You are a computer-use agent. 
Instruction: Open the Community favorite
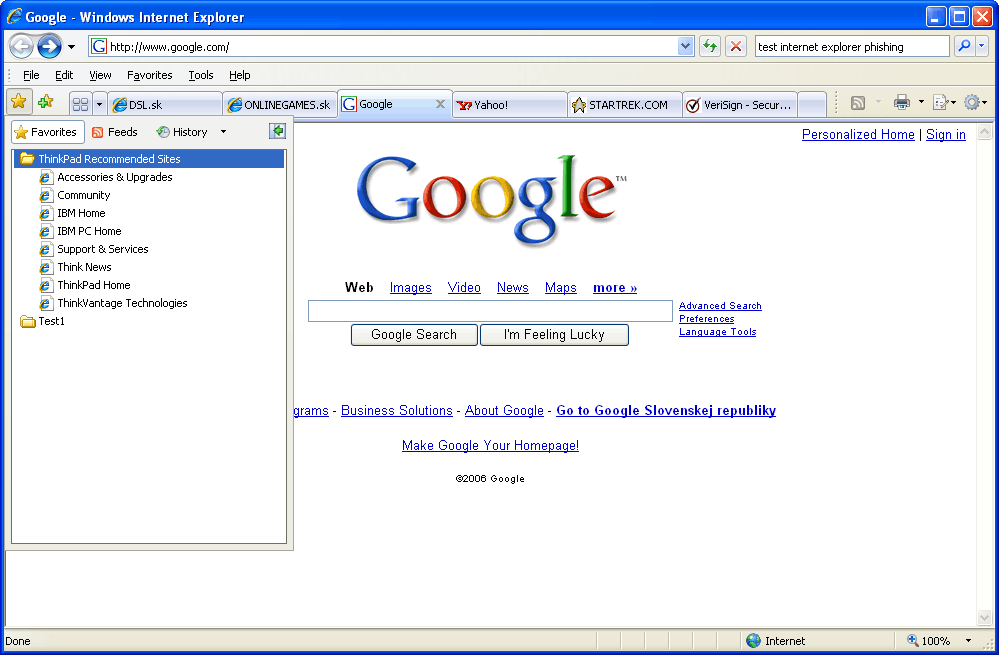75,195
